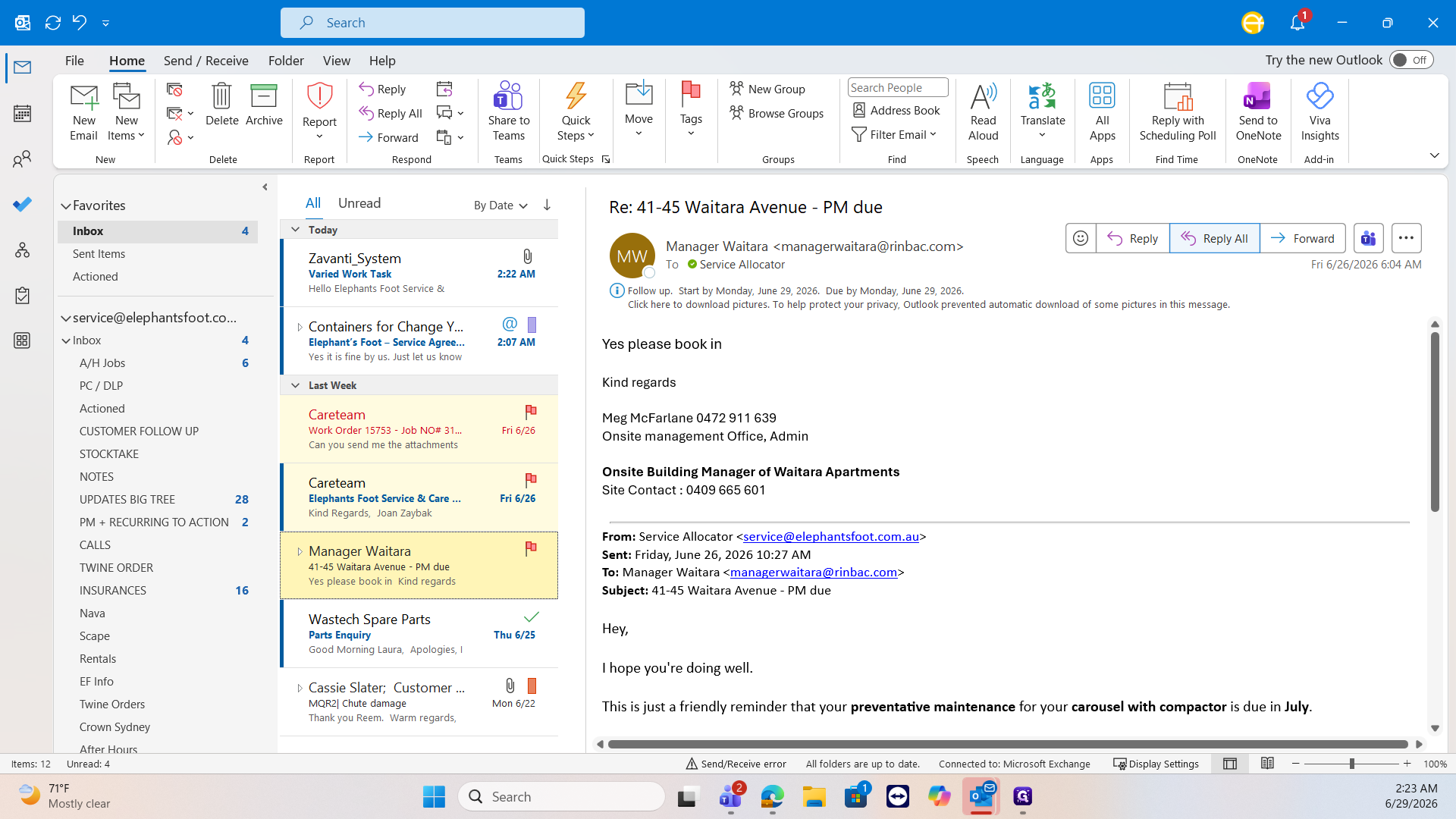
Task: Switch to the Folder tab
Action: pyautogui.click(x=286, y=61)
